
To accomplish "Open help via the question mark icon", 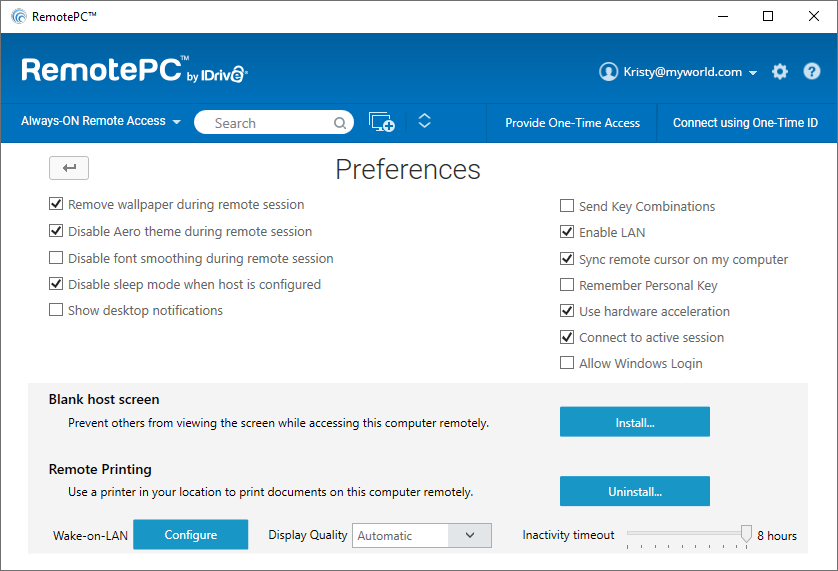I will pos(811,71).
